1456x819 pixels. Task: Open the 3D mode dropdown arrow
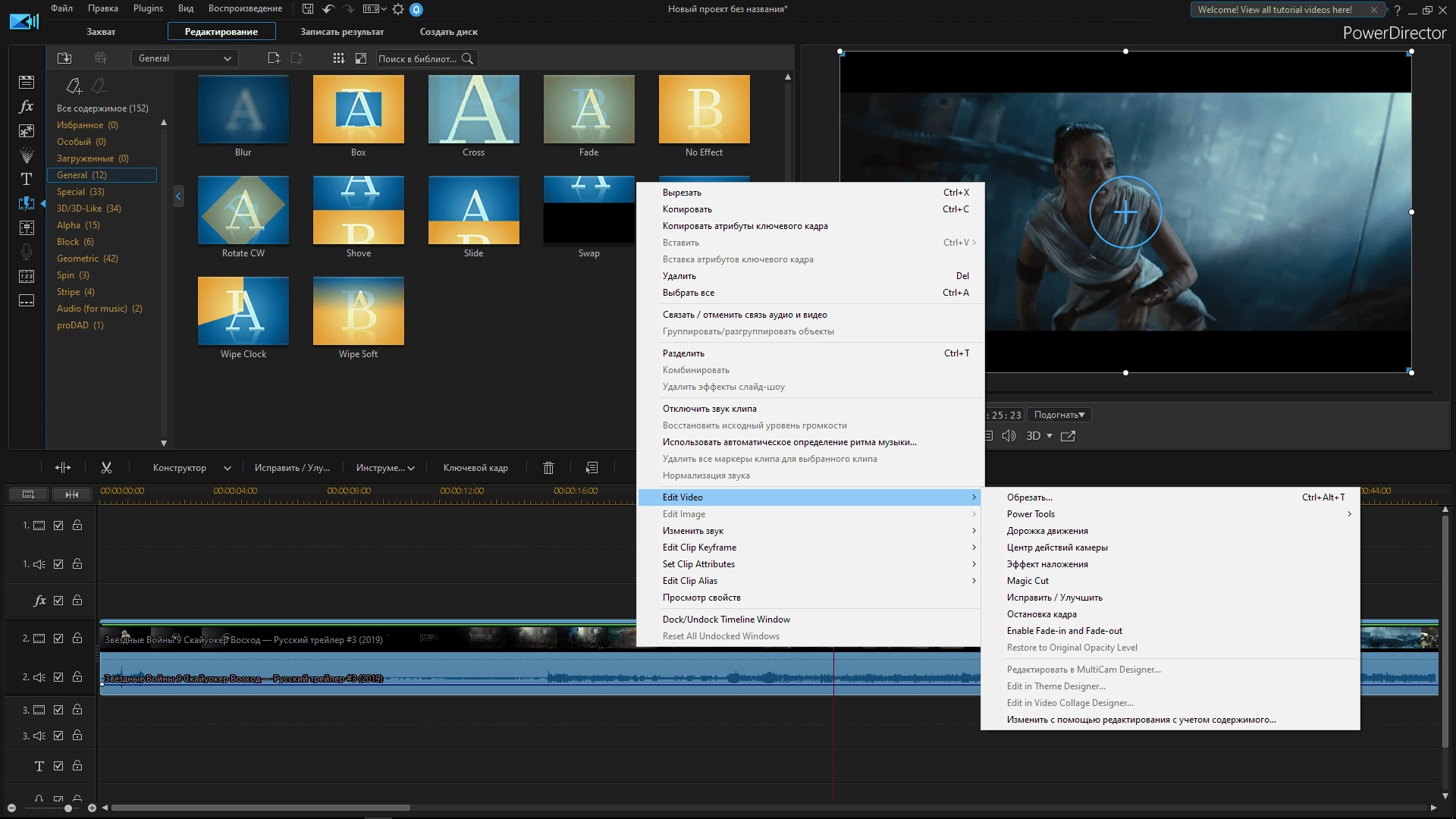pyautogui.click(x=1050, y=436)
